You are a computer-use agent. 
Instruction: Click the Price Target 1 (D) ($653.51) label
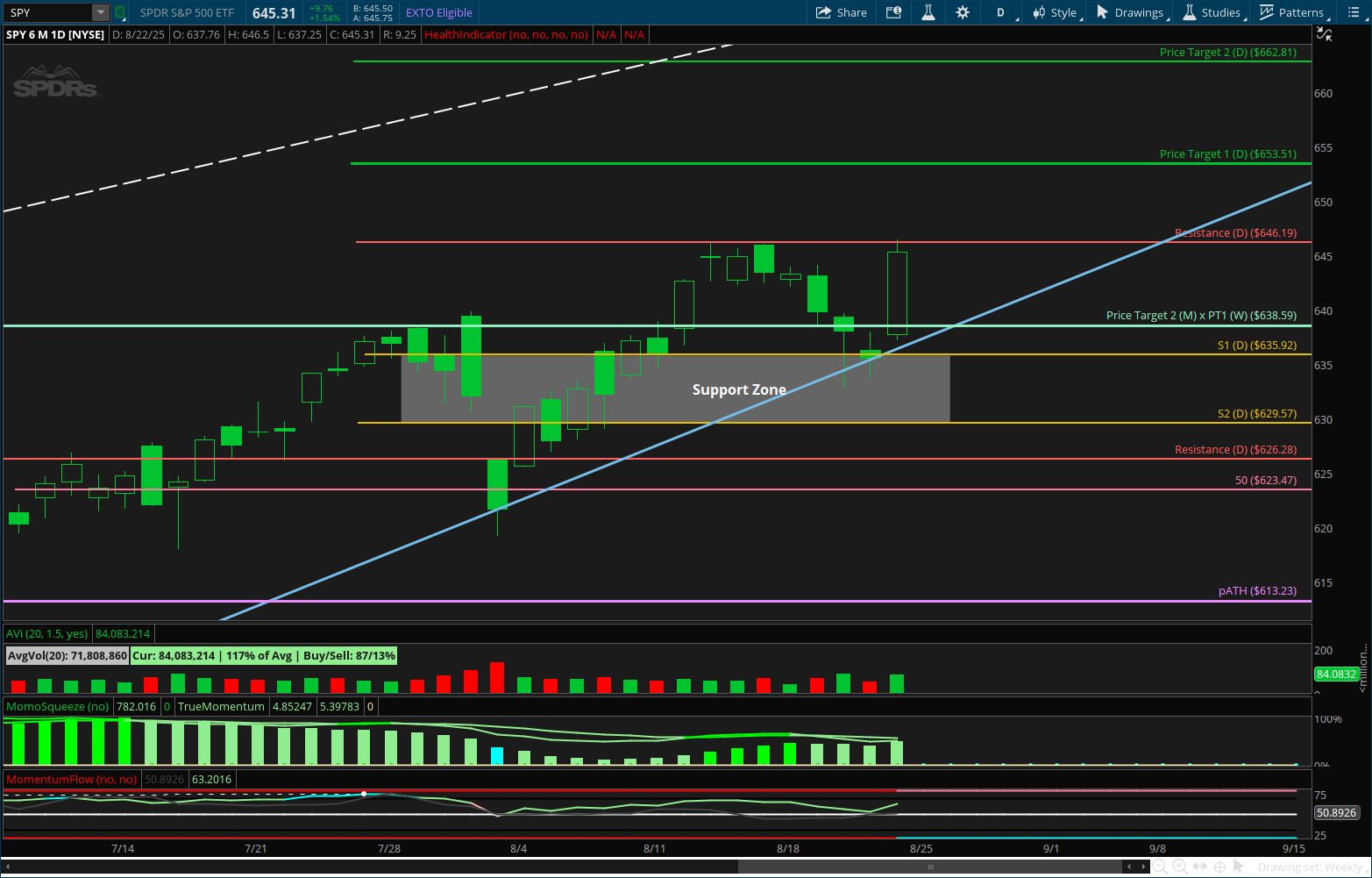tap(1227, 154)
